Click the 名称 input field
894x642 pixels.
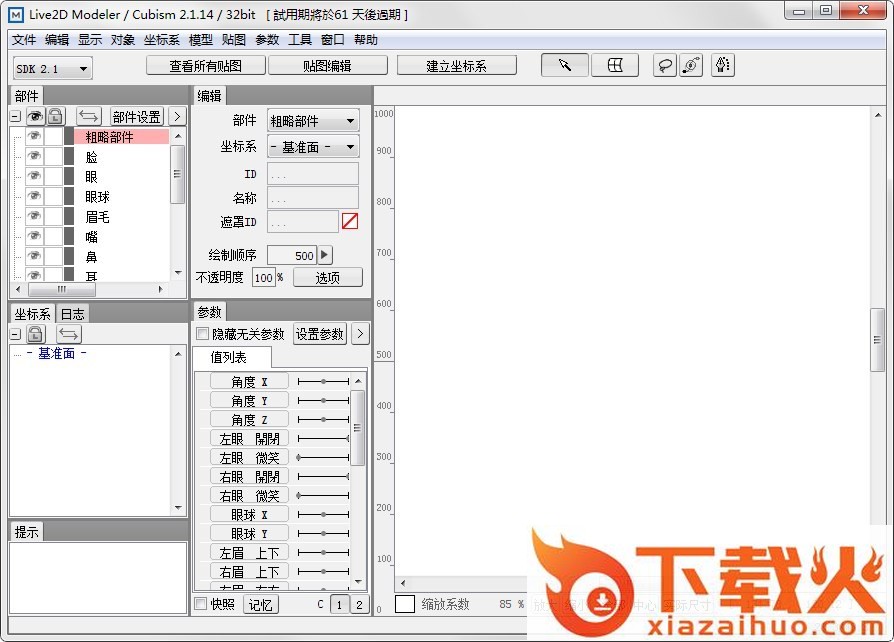(313, 198)
